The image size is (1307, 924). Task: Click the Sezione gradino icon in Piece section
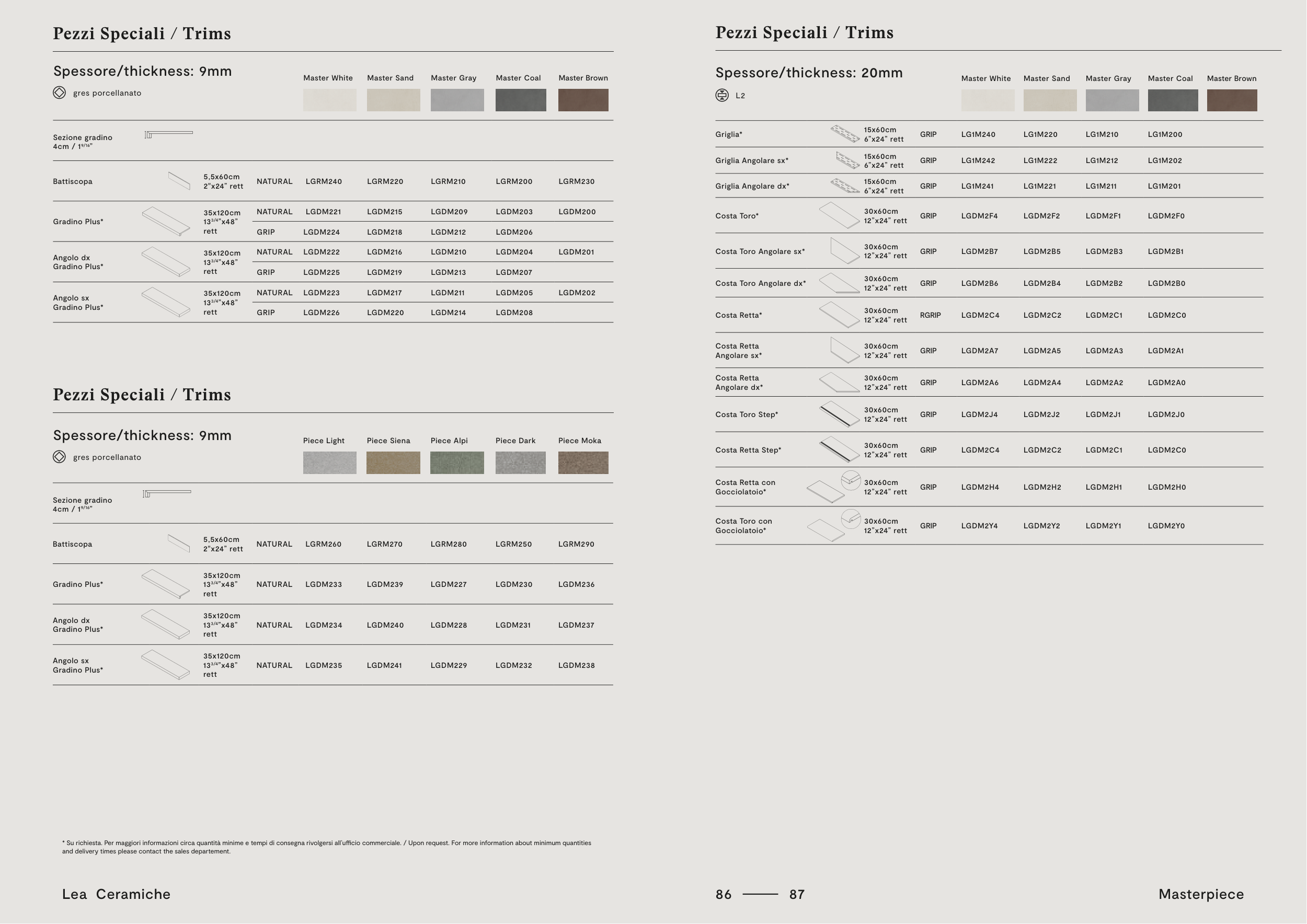click(x=167, y=493)
